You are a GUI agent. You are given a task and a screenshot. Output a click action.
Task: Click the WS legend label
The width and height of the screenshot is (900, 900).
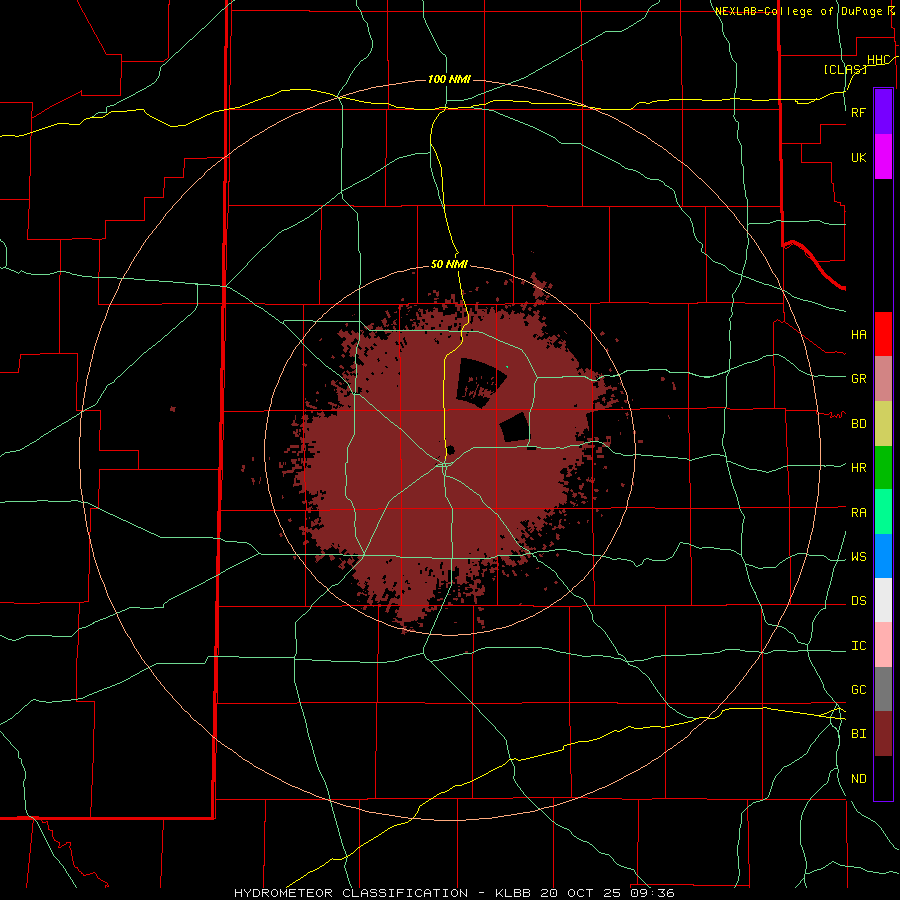tap(858, 556)
